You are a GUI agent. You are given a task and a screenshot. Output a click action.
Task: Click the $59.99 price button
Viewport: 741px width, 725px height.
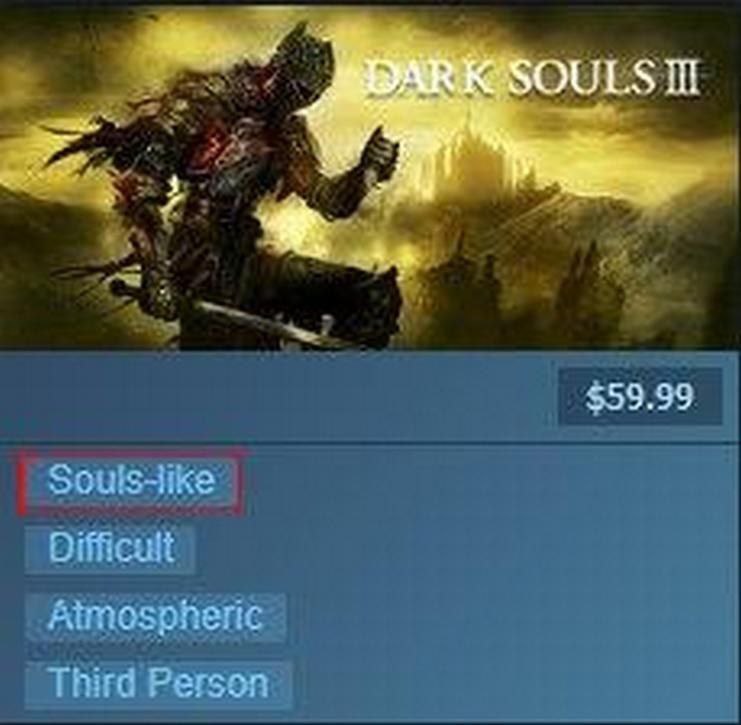640,396
